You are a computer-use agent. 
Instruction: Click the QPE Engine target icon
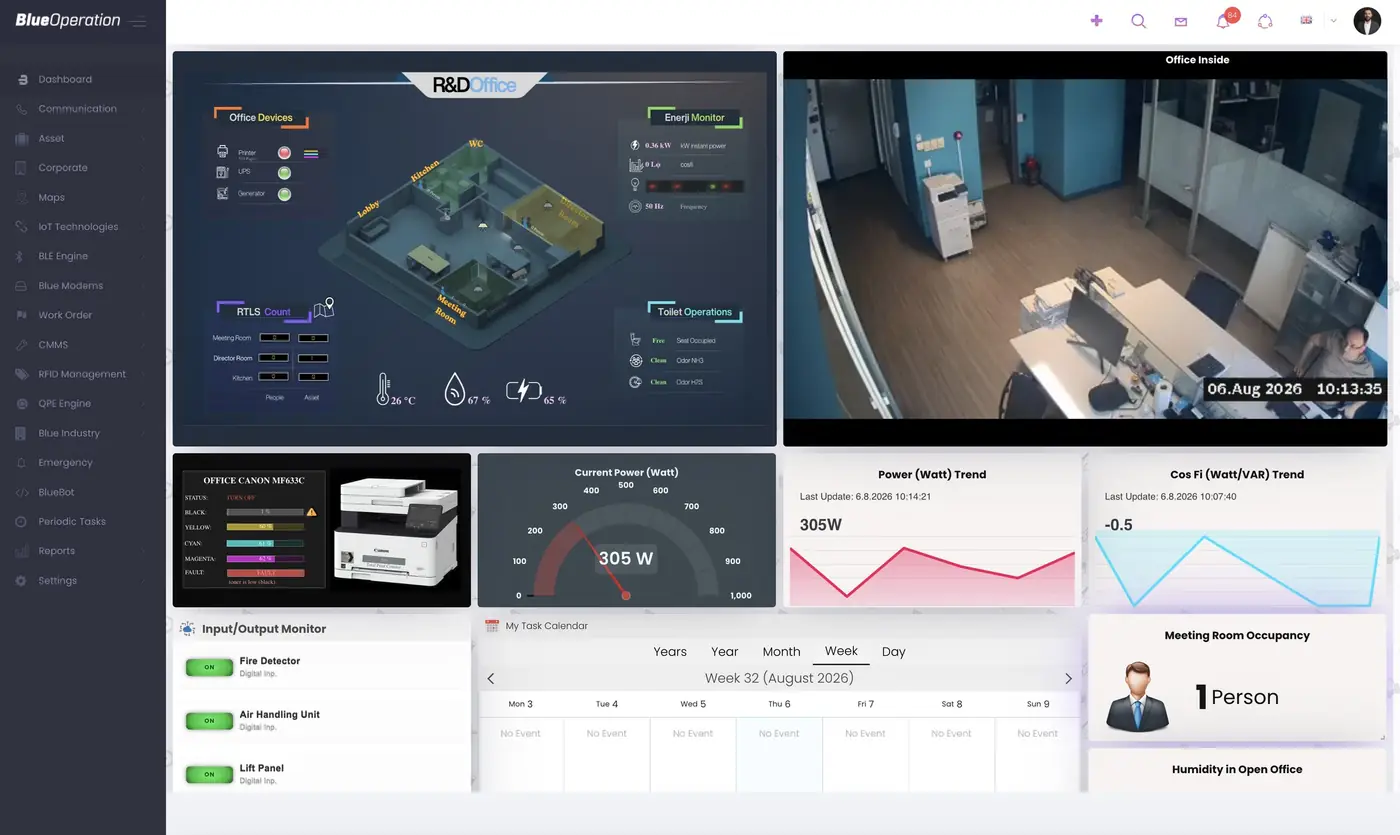pyautogui.click(x=20, y=404)
